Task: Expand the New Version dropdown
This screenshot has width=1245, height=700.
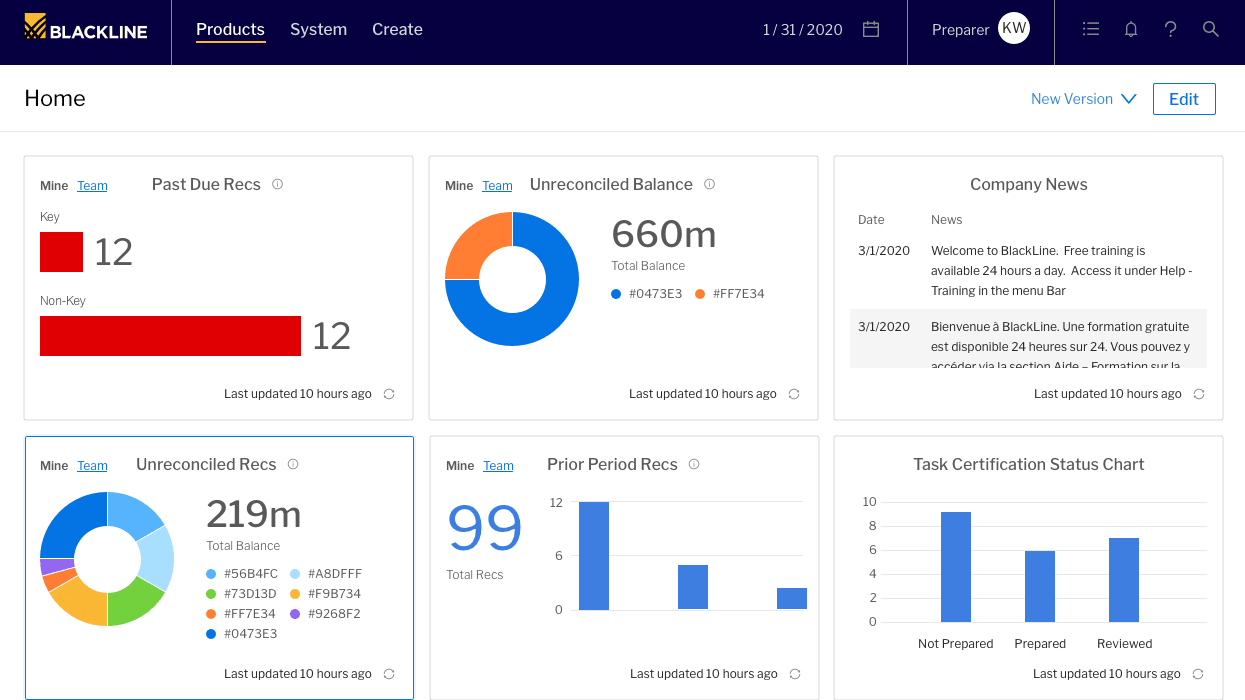Action: point(1084,99)
